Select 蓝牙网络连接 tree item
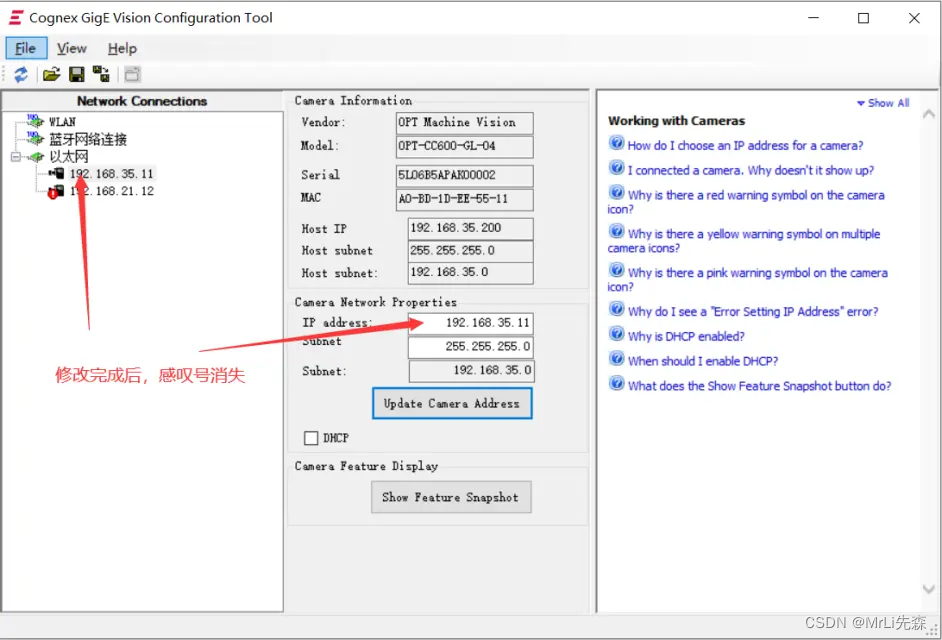Image resolution: width=942 pixels, height=640 pixels. point(88,139)
